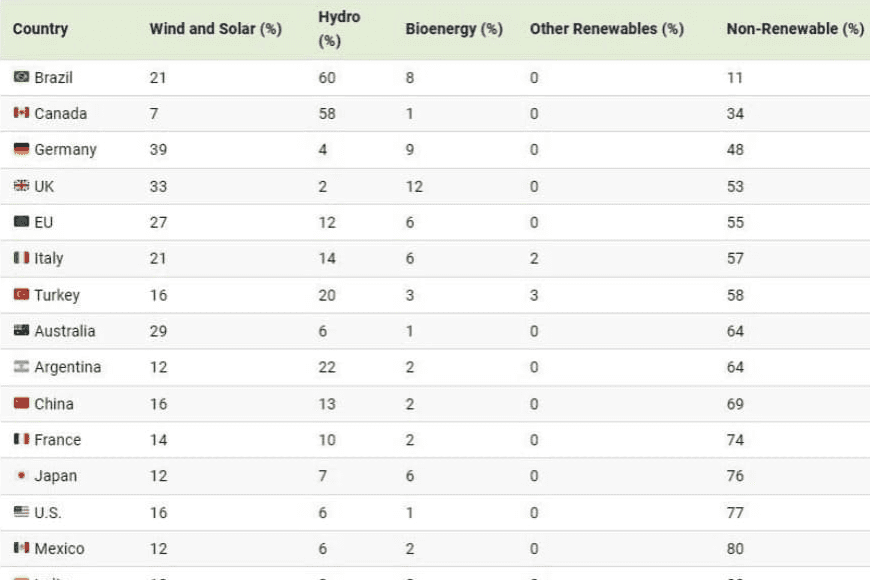Sort by the Bioenergy (%) header

pos(453,29)
